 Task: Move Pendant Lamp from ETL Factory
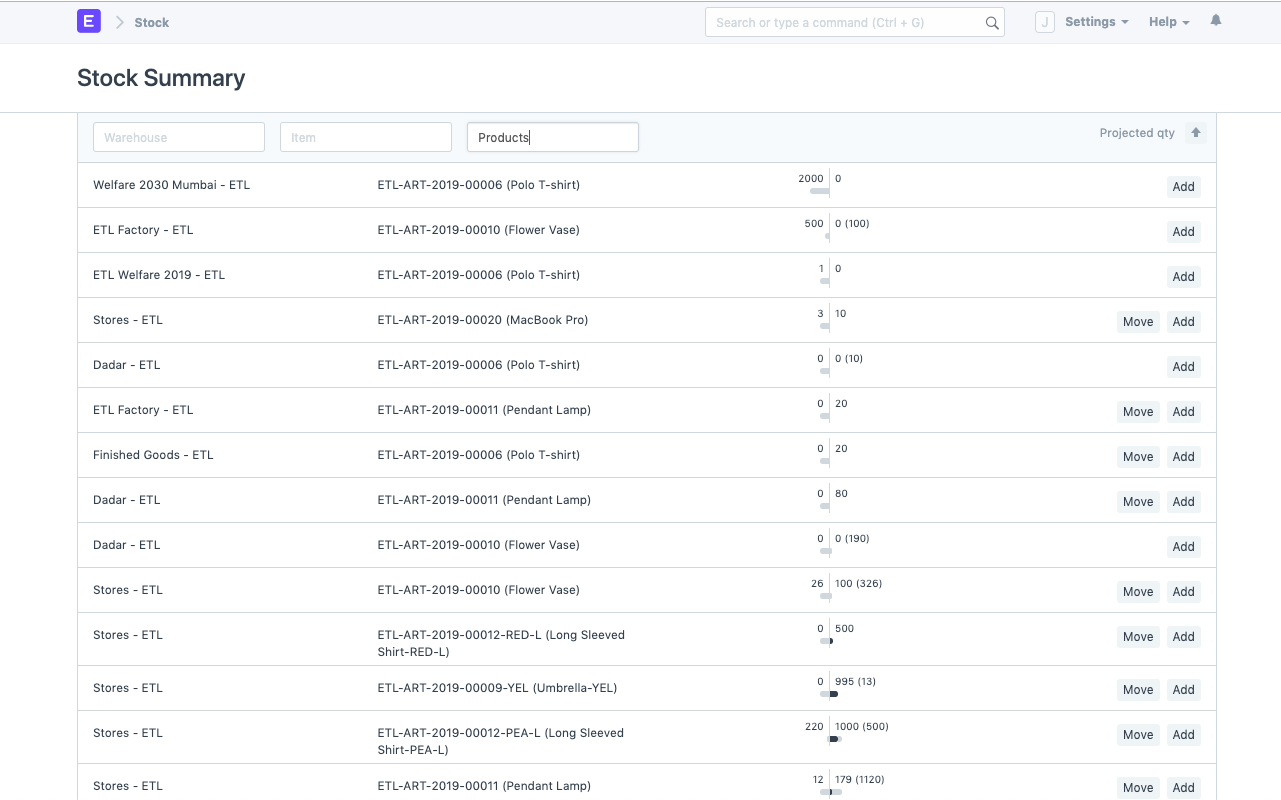click(x=1138, y=412)
